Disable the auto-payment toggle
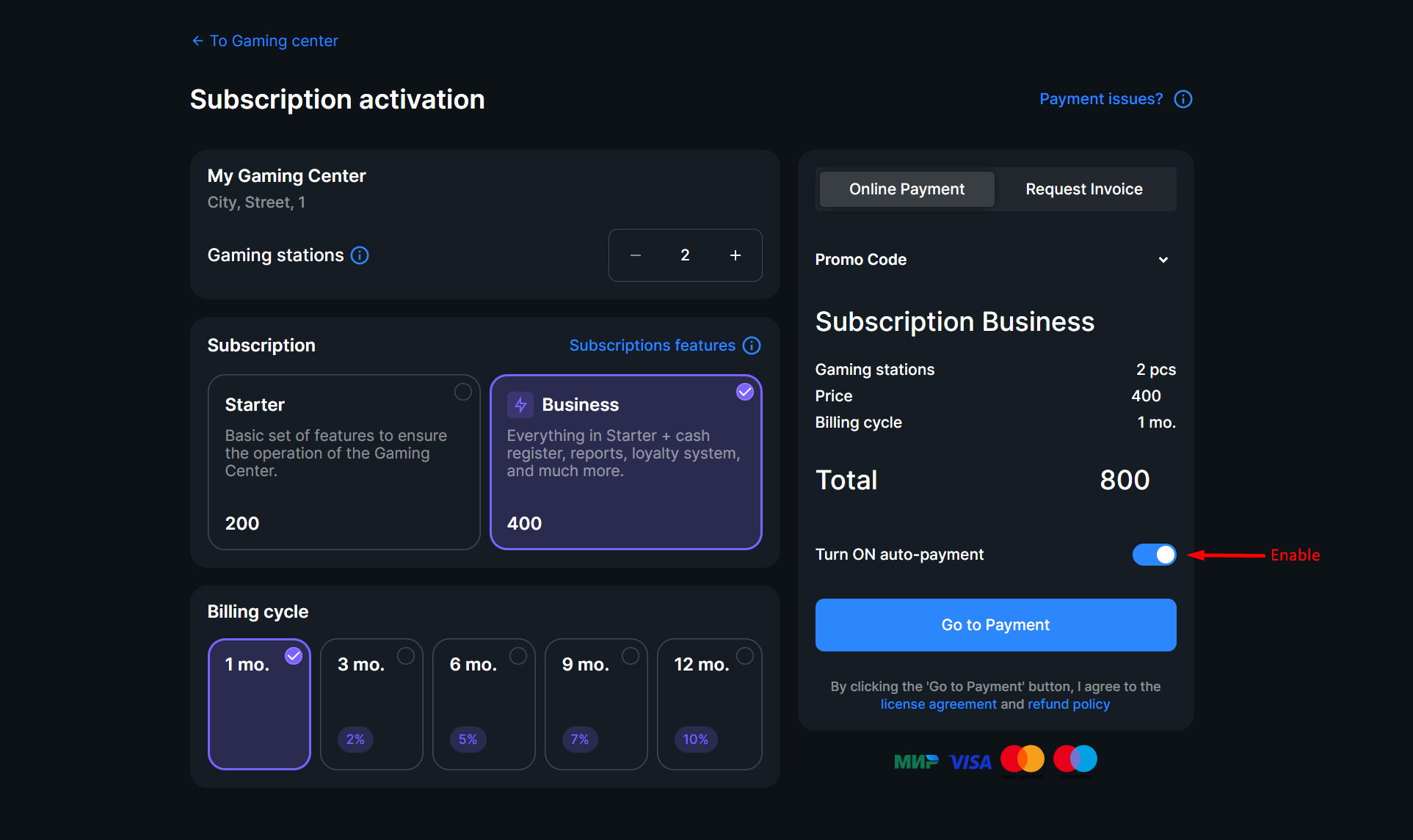 point(1153,555)
